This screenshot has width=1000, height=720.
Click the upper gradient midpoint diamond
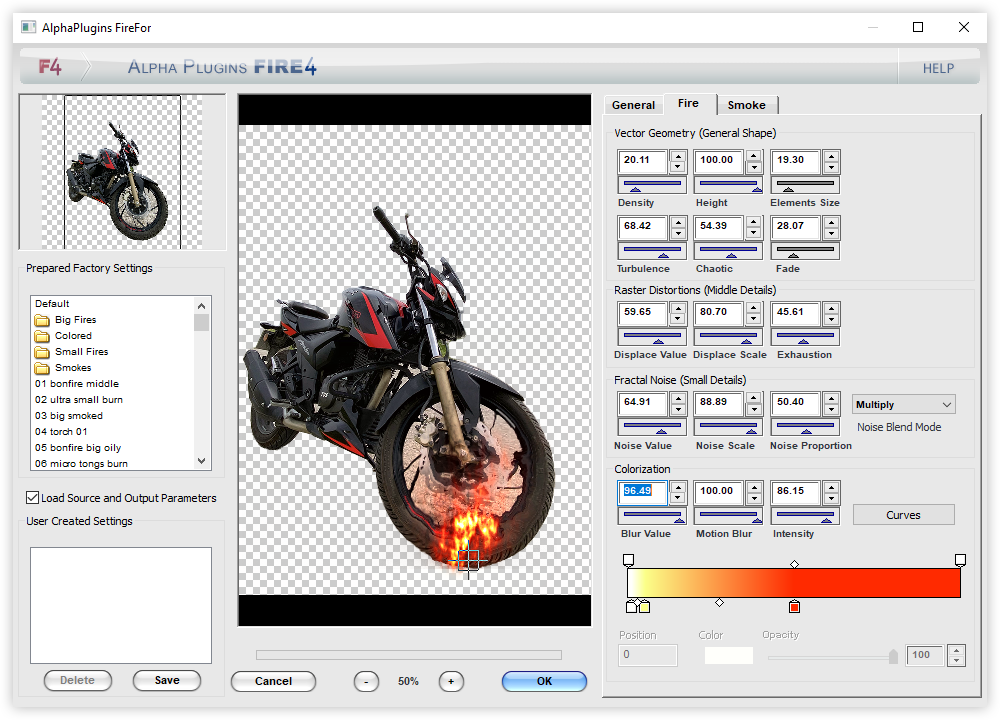click(794, 564)
